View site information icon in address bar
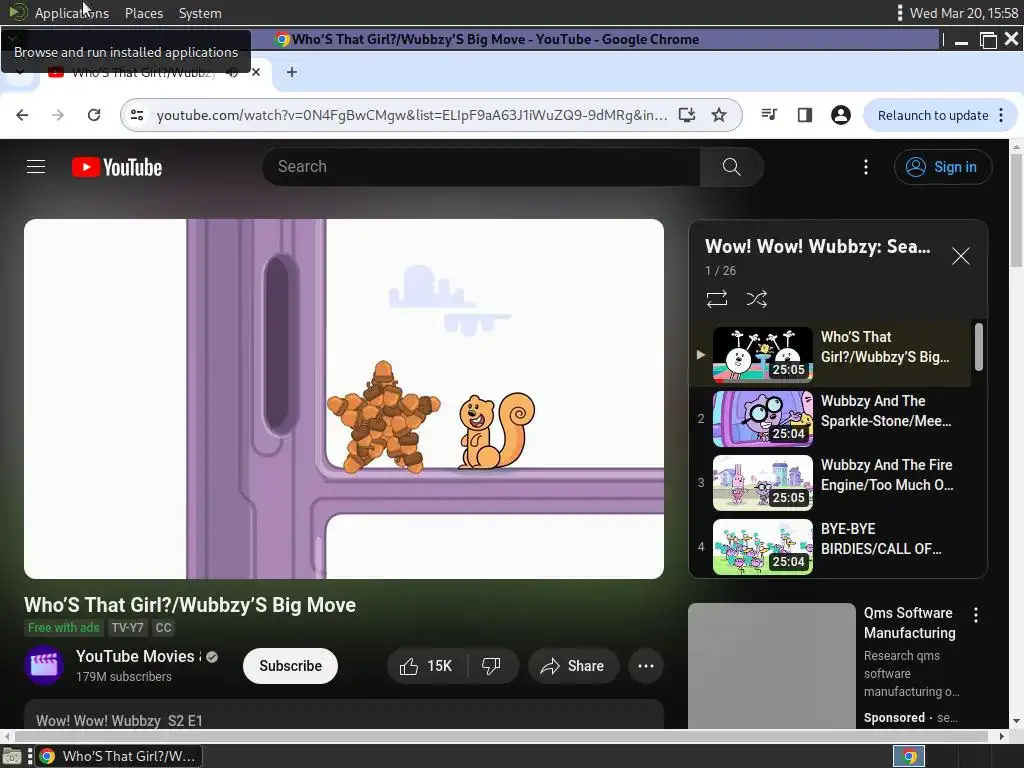The image size is (1024, 768). (x=137, y=115)
